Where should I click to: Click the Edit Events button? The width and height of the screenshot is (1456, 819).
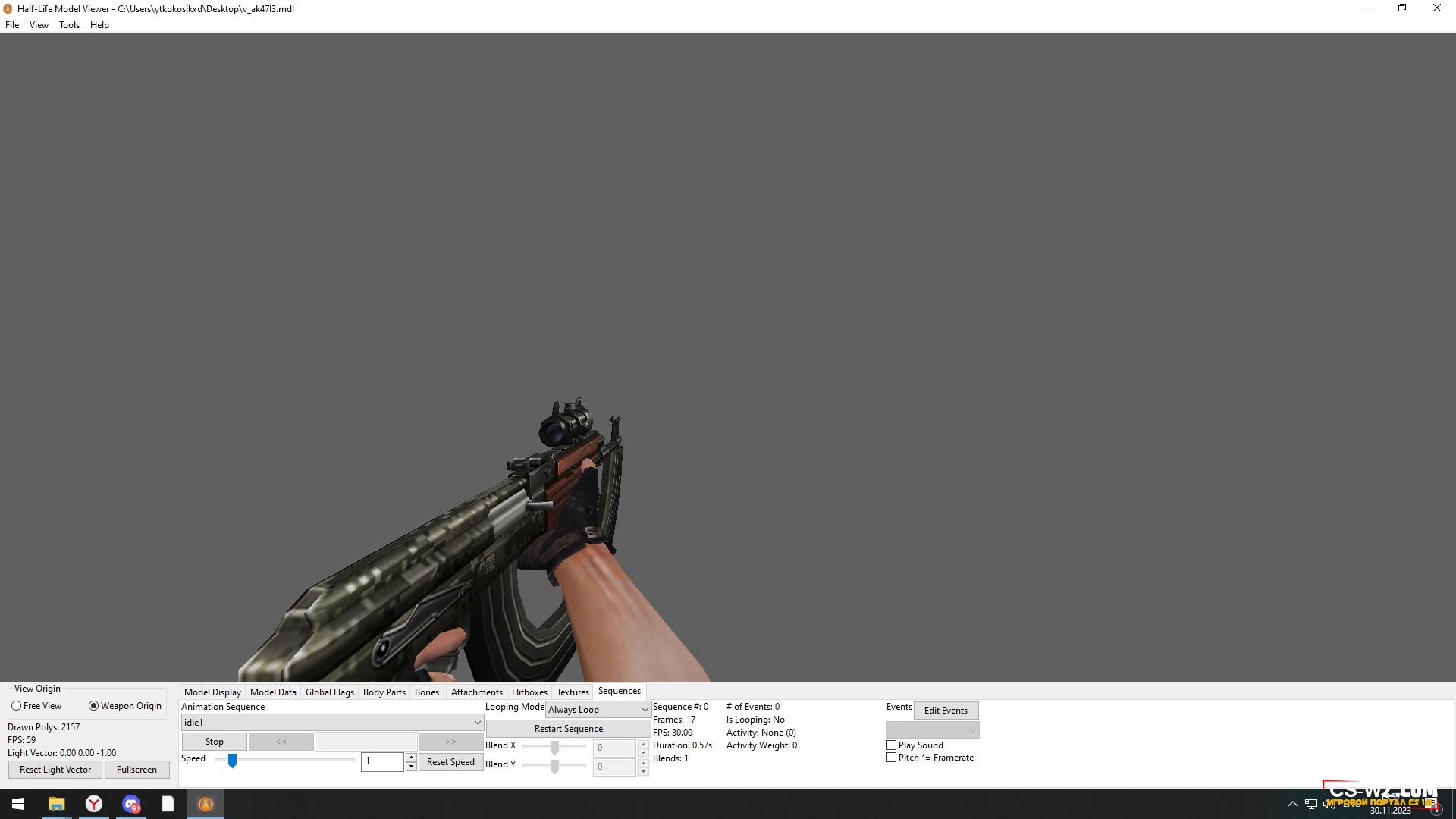pyautogui.click(x=946, y=711)
